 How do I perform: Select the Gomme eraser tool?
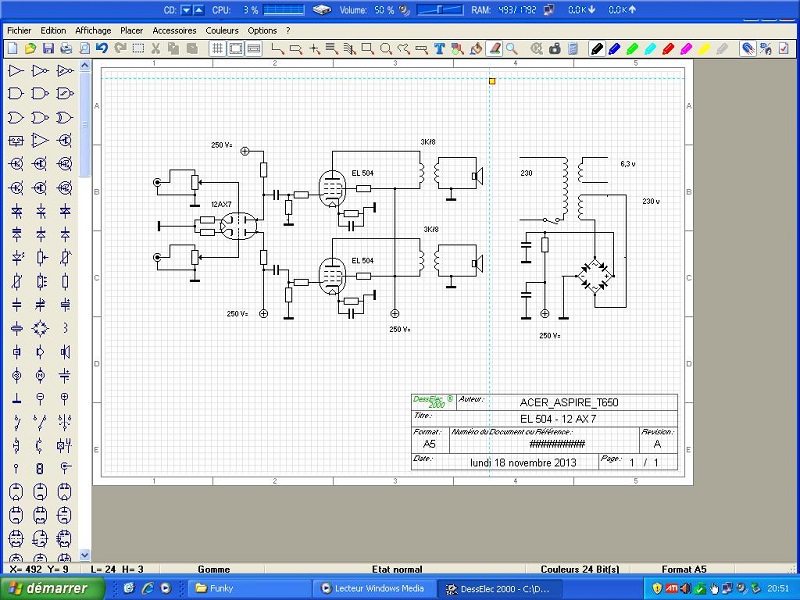pos(494,48)
